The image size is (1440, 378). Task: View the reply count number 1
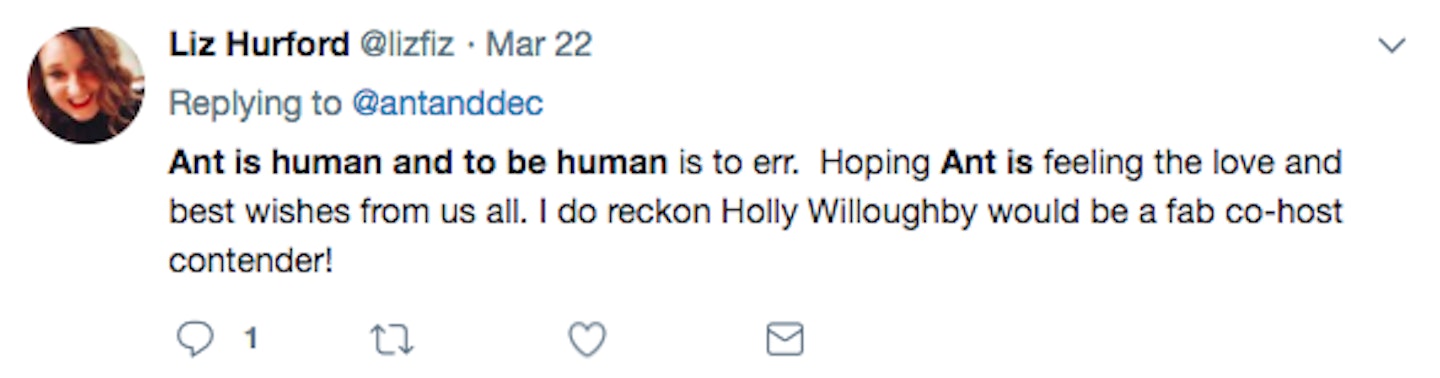click(251, 341)
